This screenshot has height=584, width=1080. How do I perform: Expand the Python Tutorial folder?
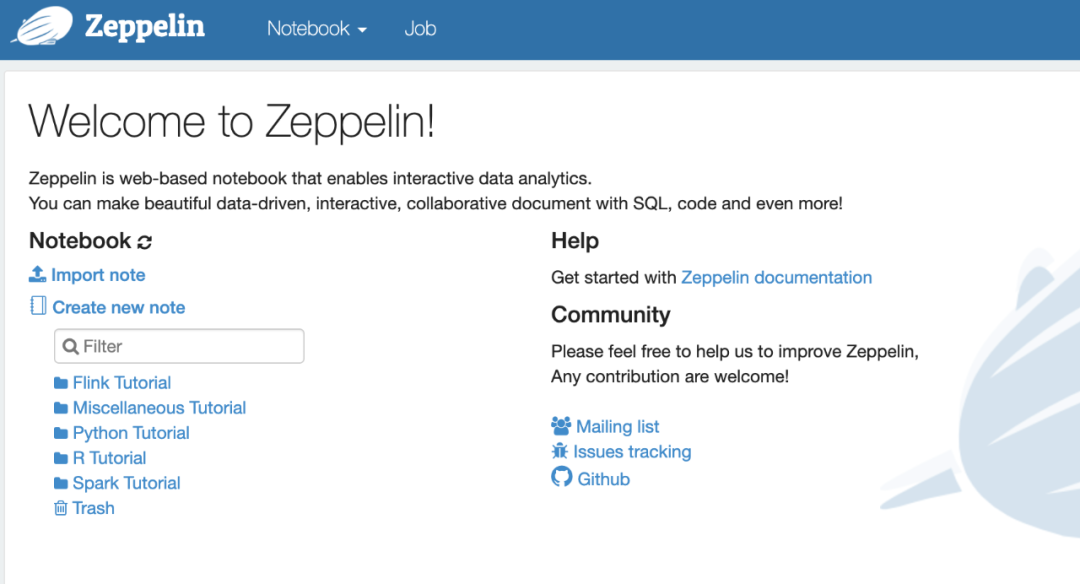pos(131,433)
